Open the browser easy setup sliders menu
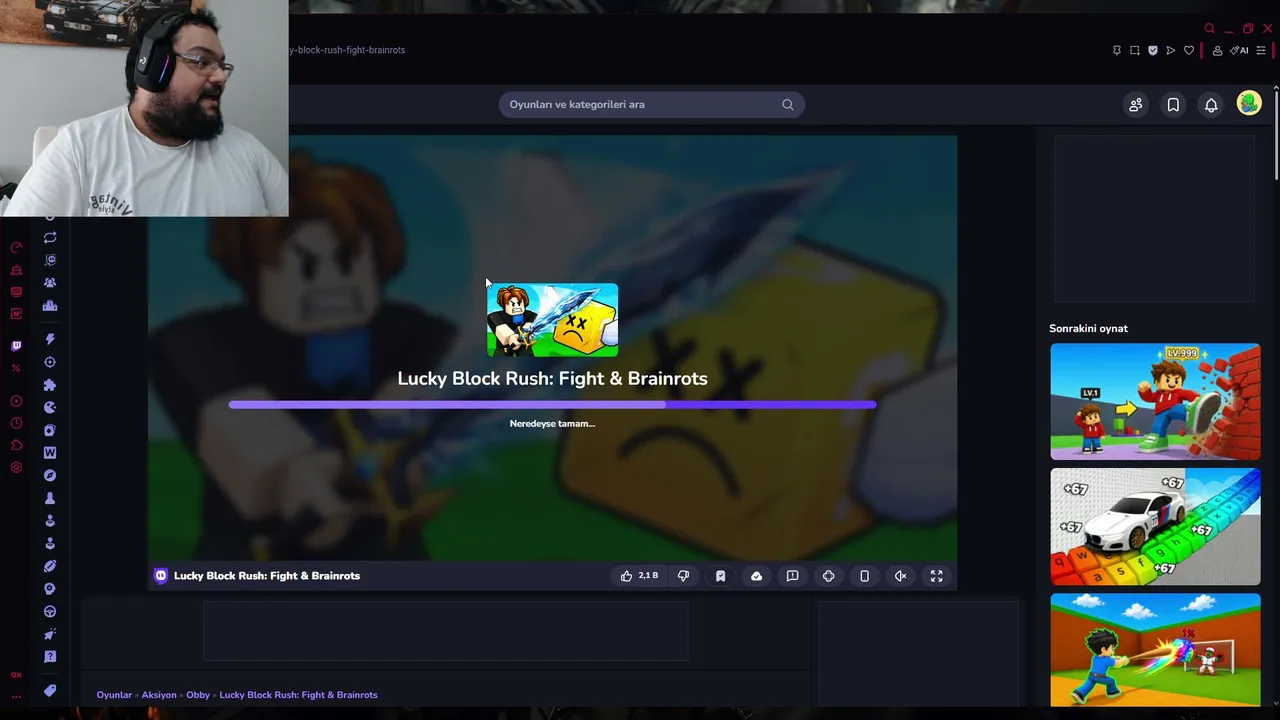The height and width of the screenshot is (720, 1280). 1261,50
